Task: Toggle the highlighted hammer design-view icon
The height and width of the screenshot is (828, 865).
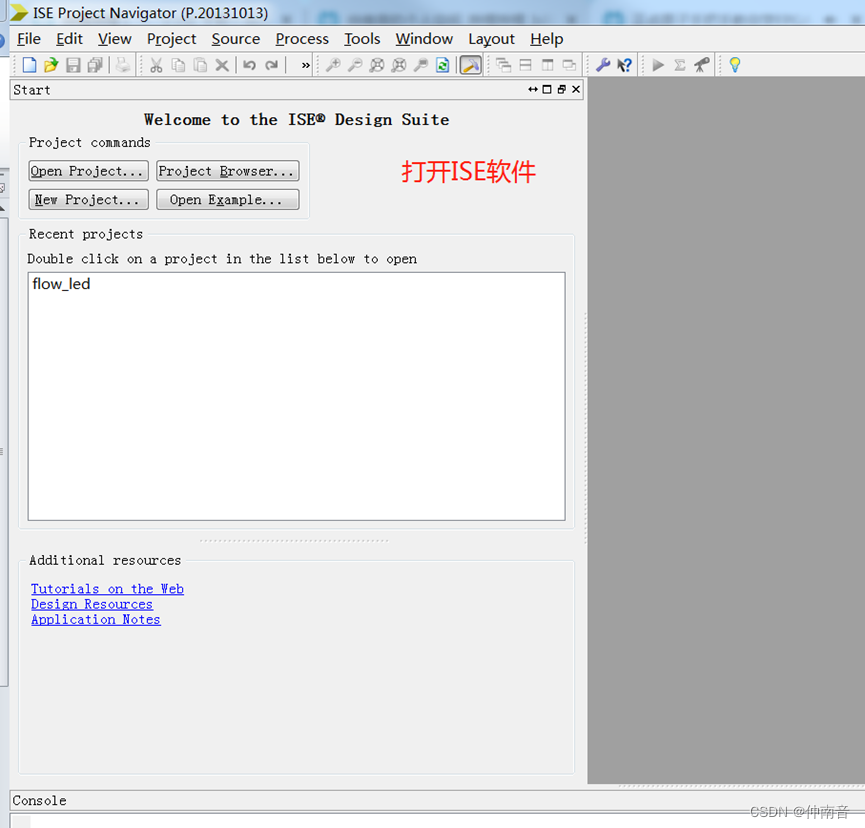Action: 471,65
